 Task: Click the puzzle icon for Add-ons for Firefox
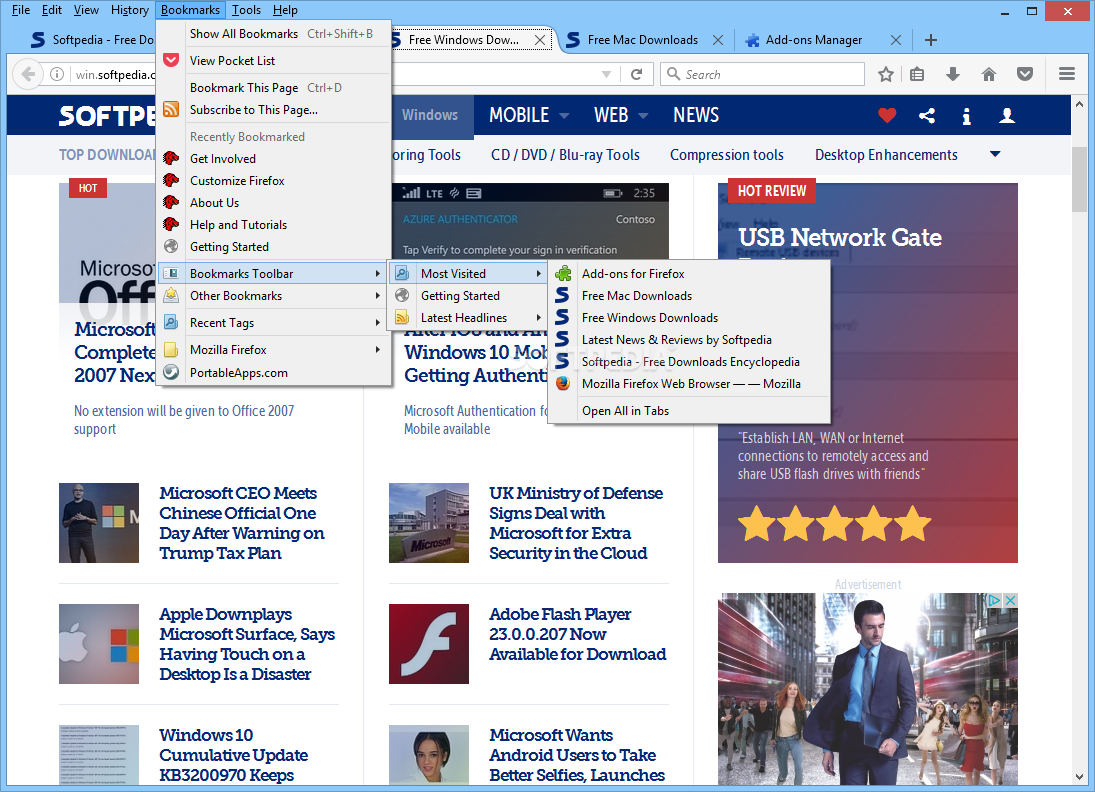click(563, 274)
